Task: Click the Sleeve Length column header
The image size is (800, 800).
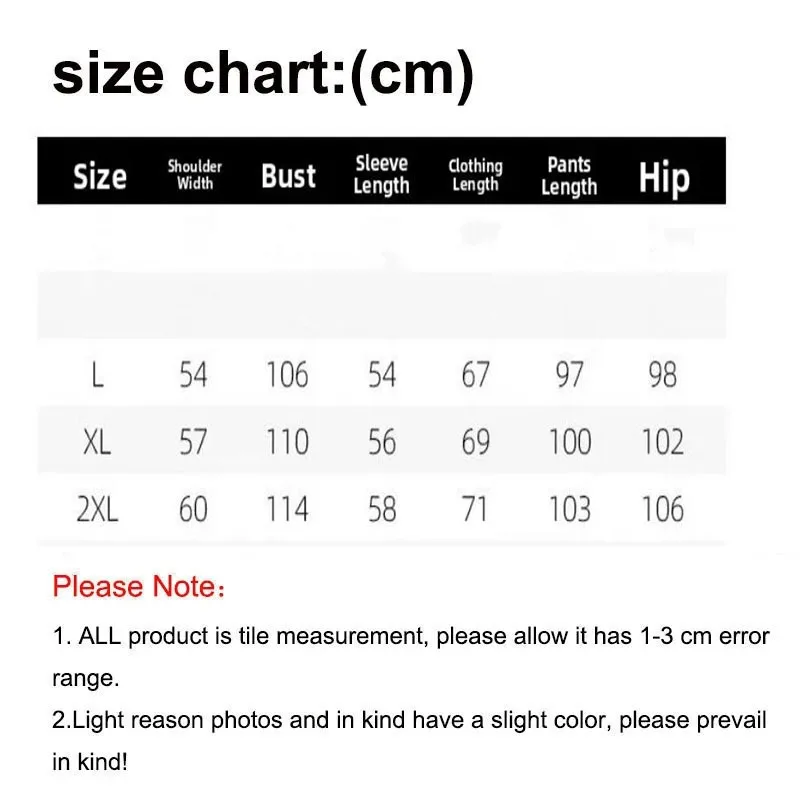Action: point(381,175)
